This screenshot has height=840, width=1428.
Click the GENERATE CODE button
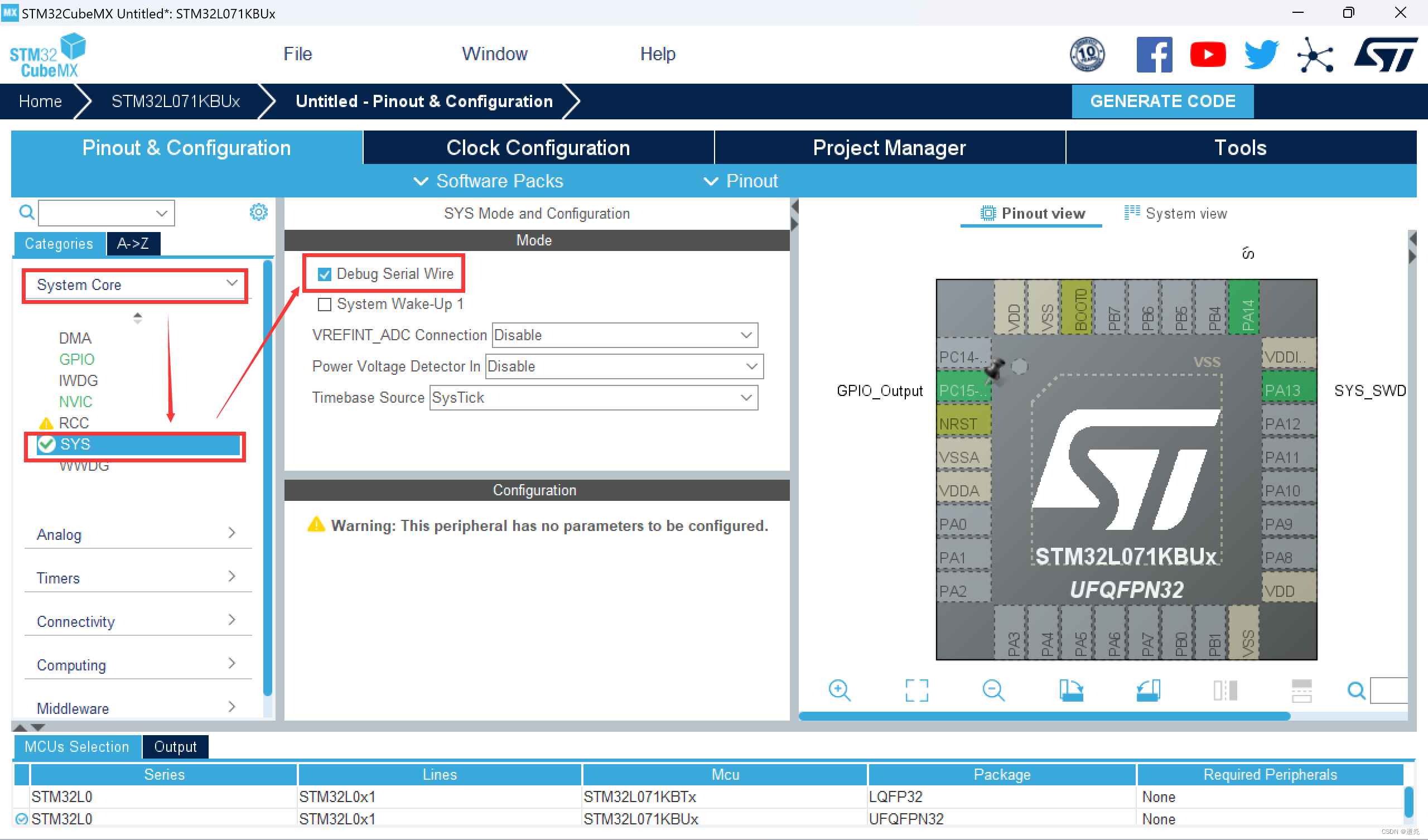(x=1162, y=101)
